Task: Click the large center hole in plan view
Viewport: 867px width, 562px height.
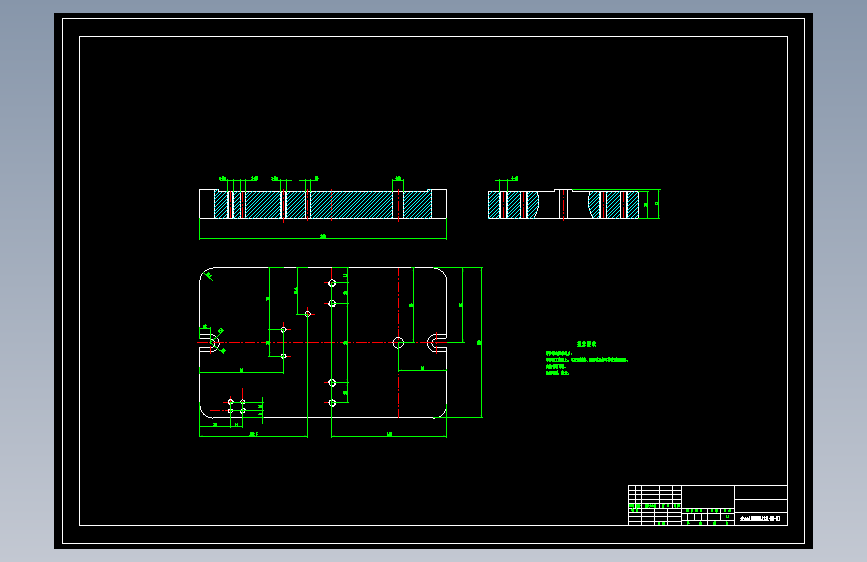Action: [x=398, y=343]
